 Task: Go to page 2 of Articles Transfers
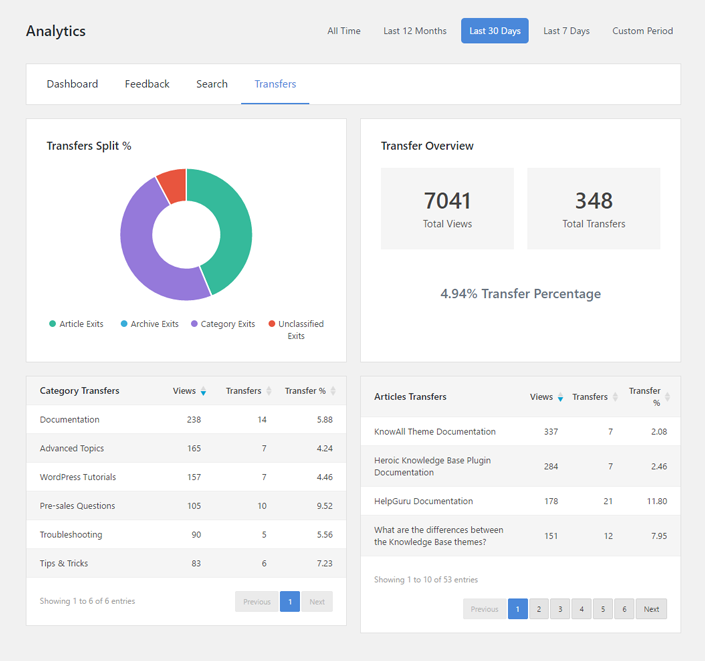[539, 609]
